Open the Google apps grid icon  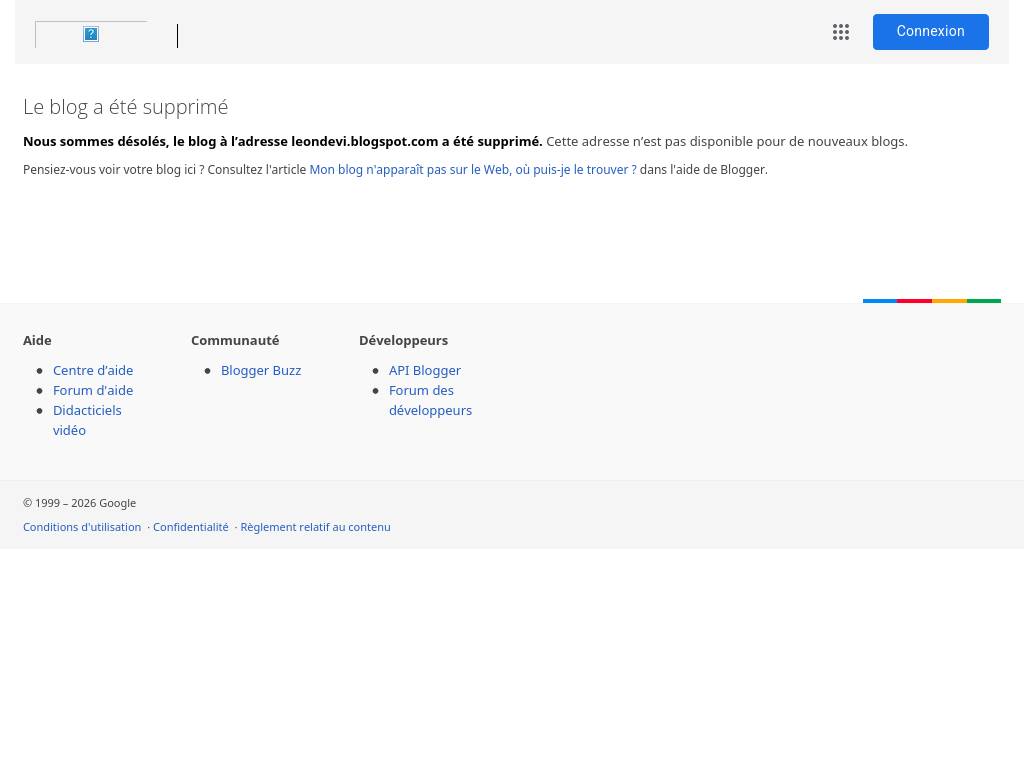click(x=840, y=32)
